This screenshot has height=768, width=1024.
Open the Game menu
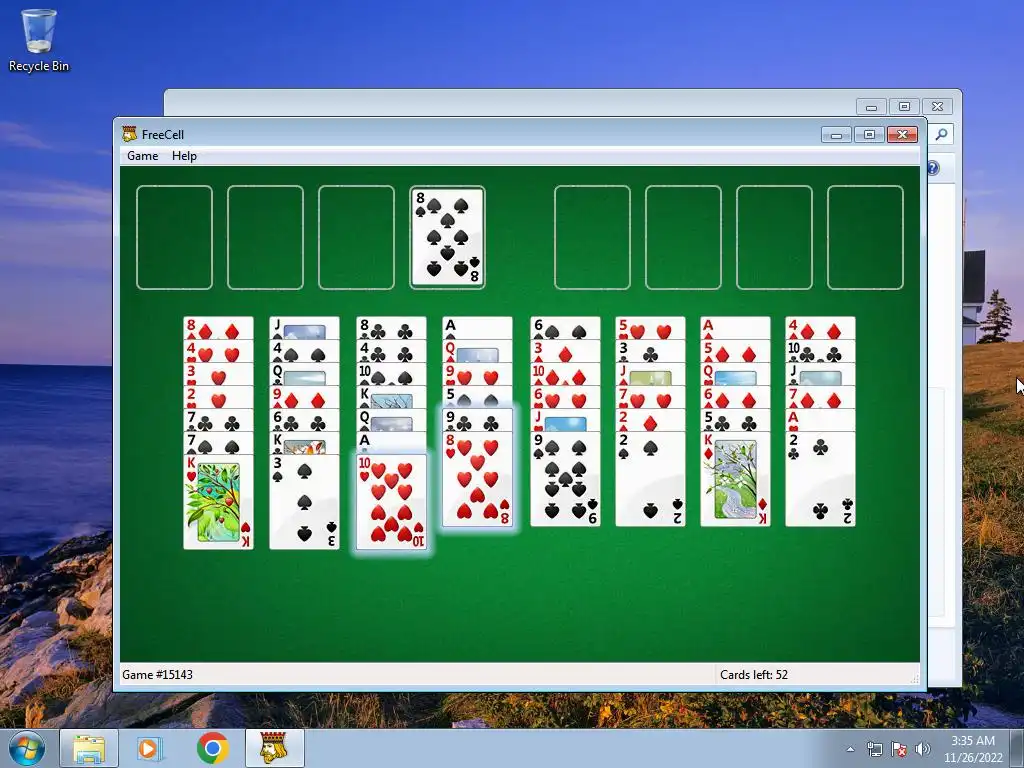pyautogui.click(x=142, y=155)
